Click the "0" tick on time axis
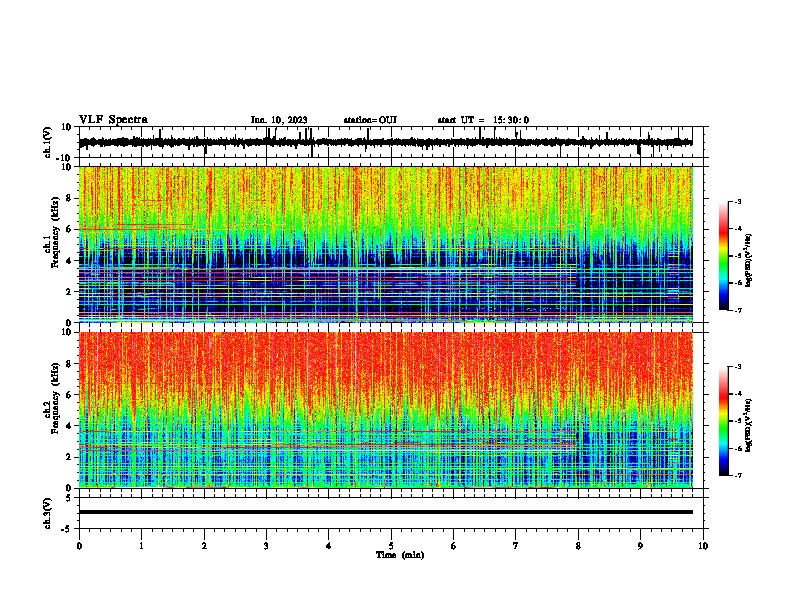The width and height of the screenshot is (792, 612). [79, 546]
